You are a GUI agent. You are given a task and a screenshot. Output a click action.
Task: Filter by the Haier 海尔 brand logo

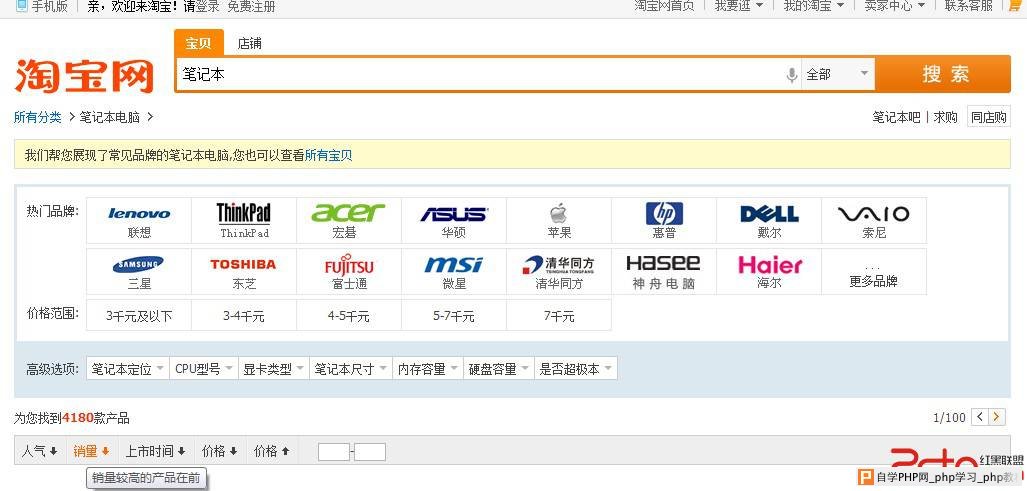tap(770, 264)
